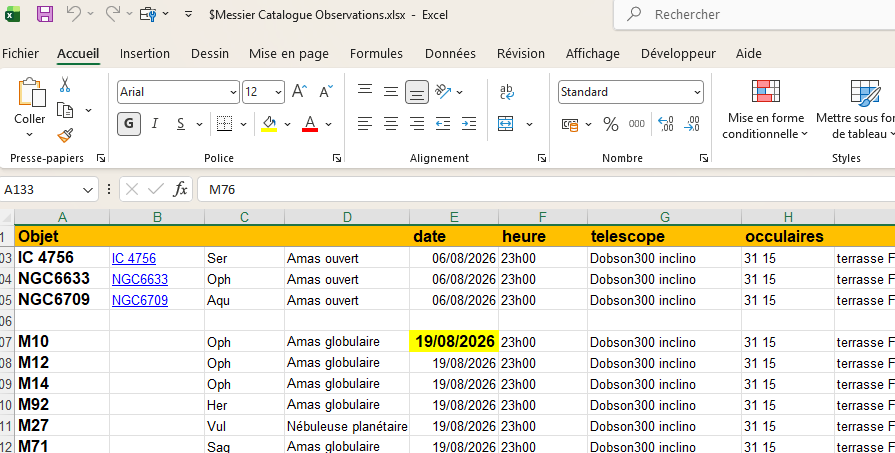Click the formula bar showing M76

pyautogui.click(x=546, y=189)
